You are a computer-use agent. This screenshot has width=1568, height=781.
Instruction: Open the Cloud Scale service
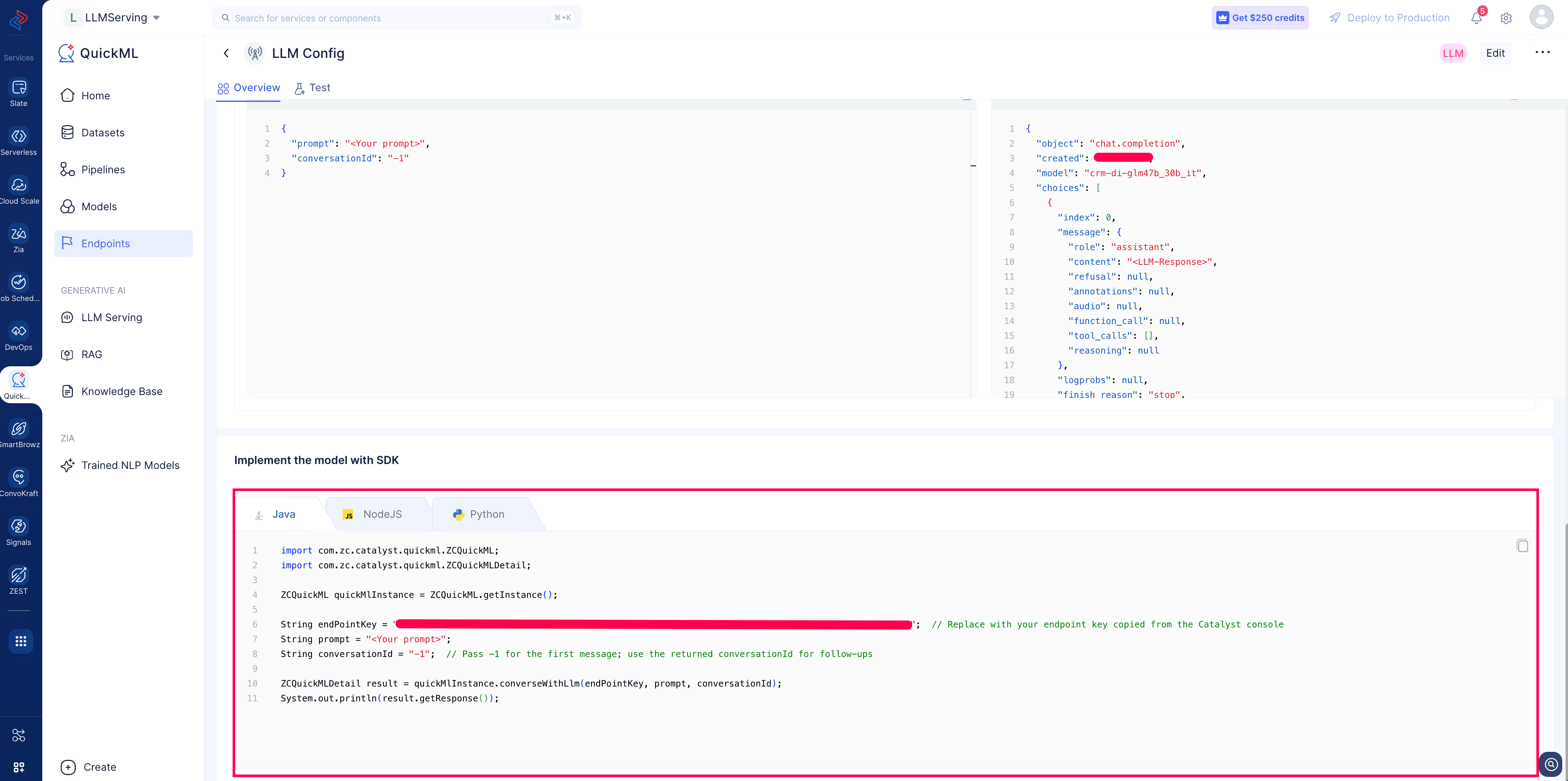point(19,191)
